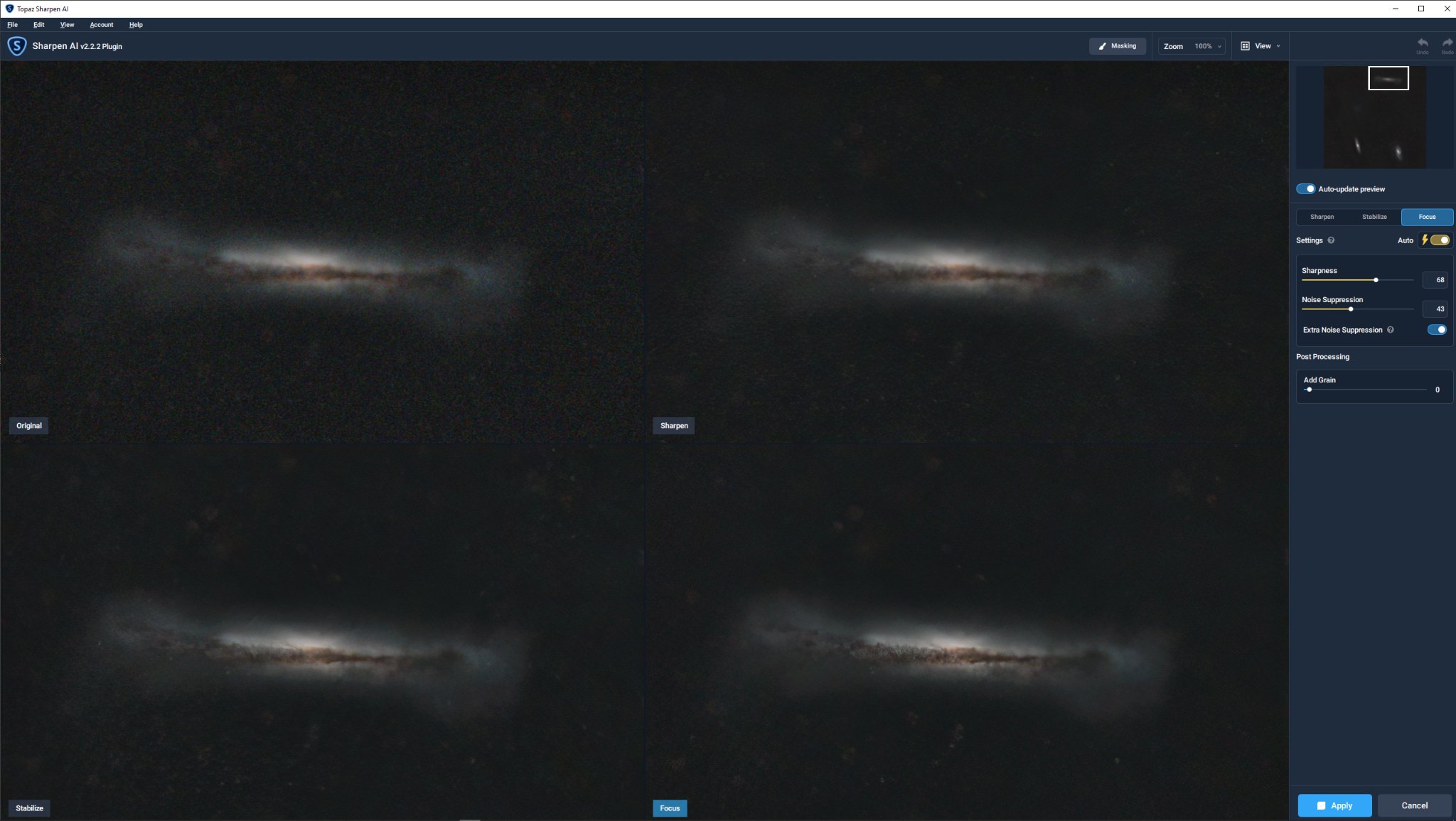
Task: Open the File menu
Action: click(x=13, y=25)
